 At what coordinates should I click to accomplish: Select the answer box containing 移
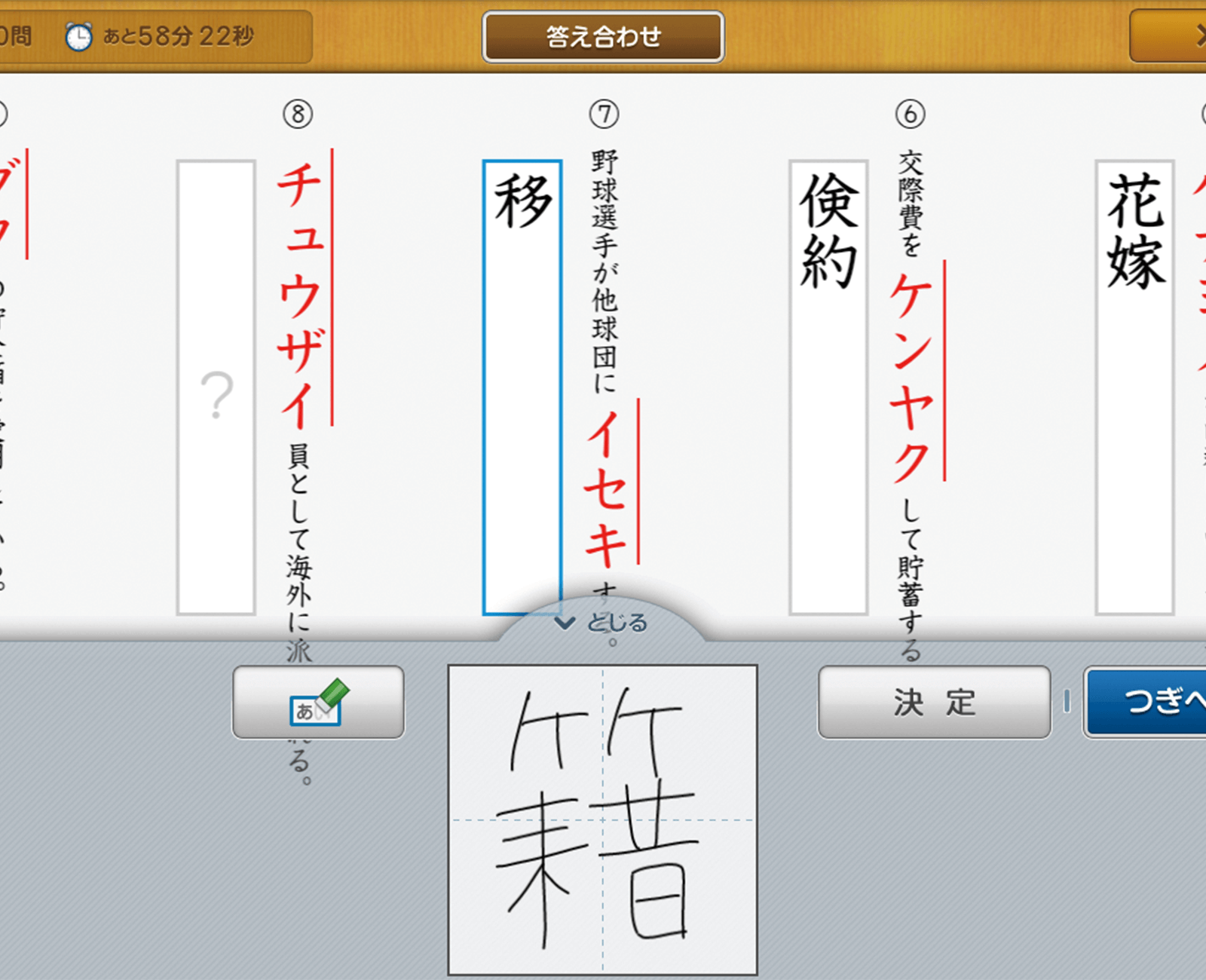coord(522,387)
